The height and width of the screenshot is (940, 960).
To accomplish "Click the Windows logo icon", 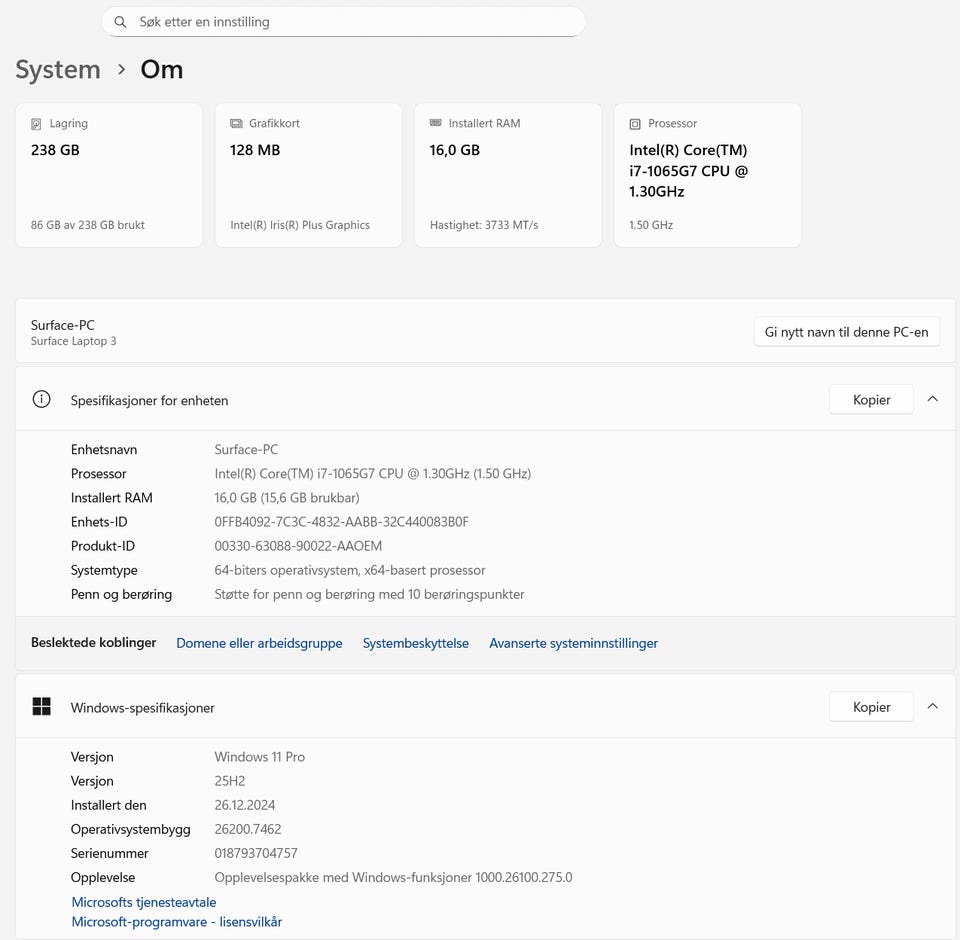I will point(41,707).
